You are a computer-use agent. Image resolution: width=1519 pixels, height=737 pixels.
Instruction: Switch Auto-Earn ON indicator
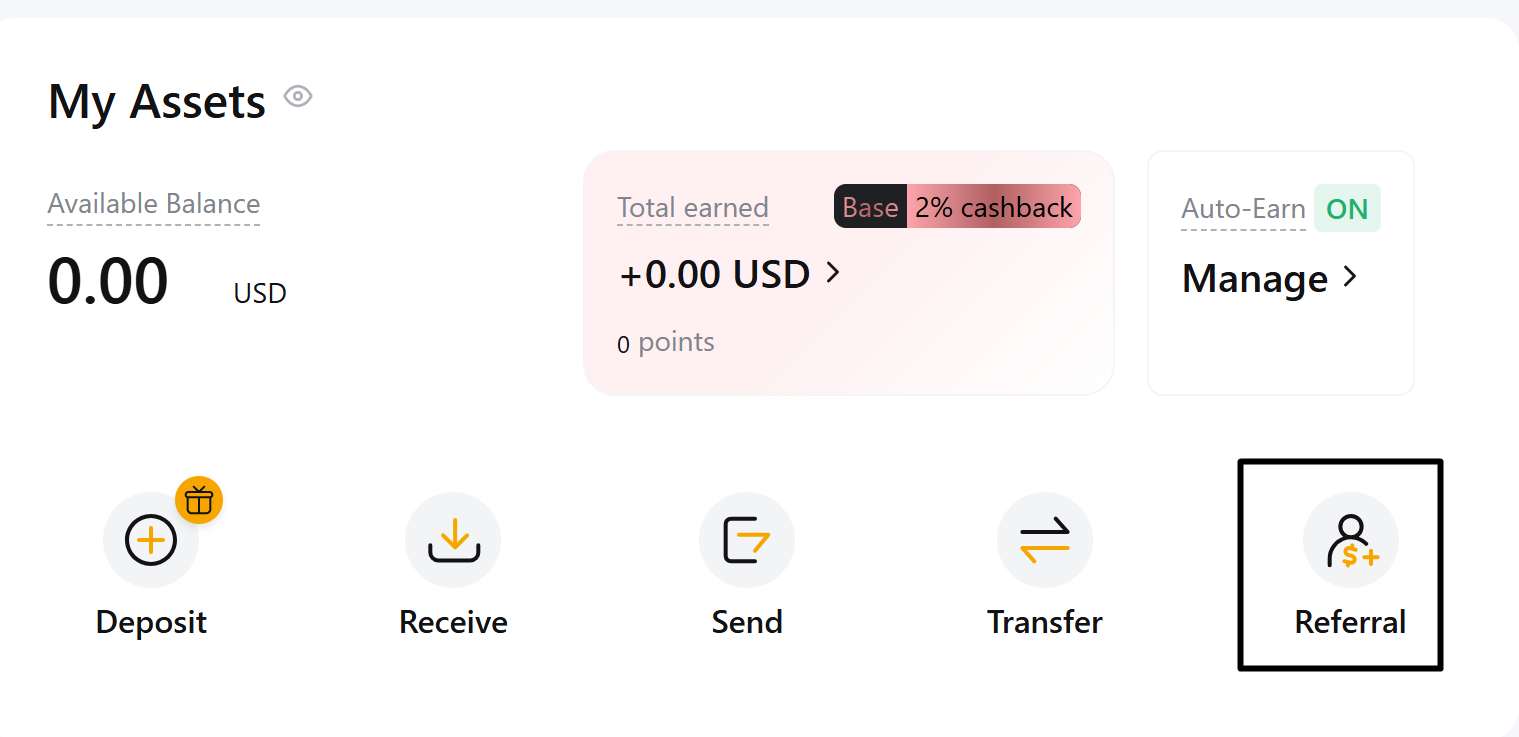click(1347, 208)
